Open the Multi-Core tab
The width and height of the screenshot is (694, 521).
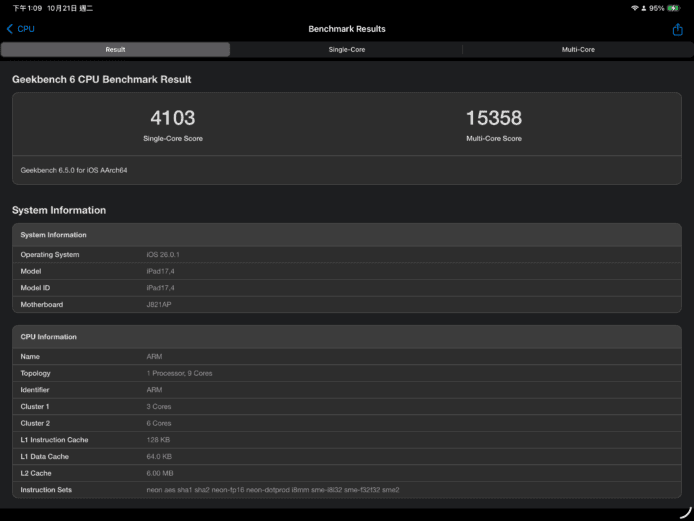tap(578, 49)
